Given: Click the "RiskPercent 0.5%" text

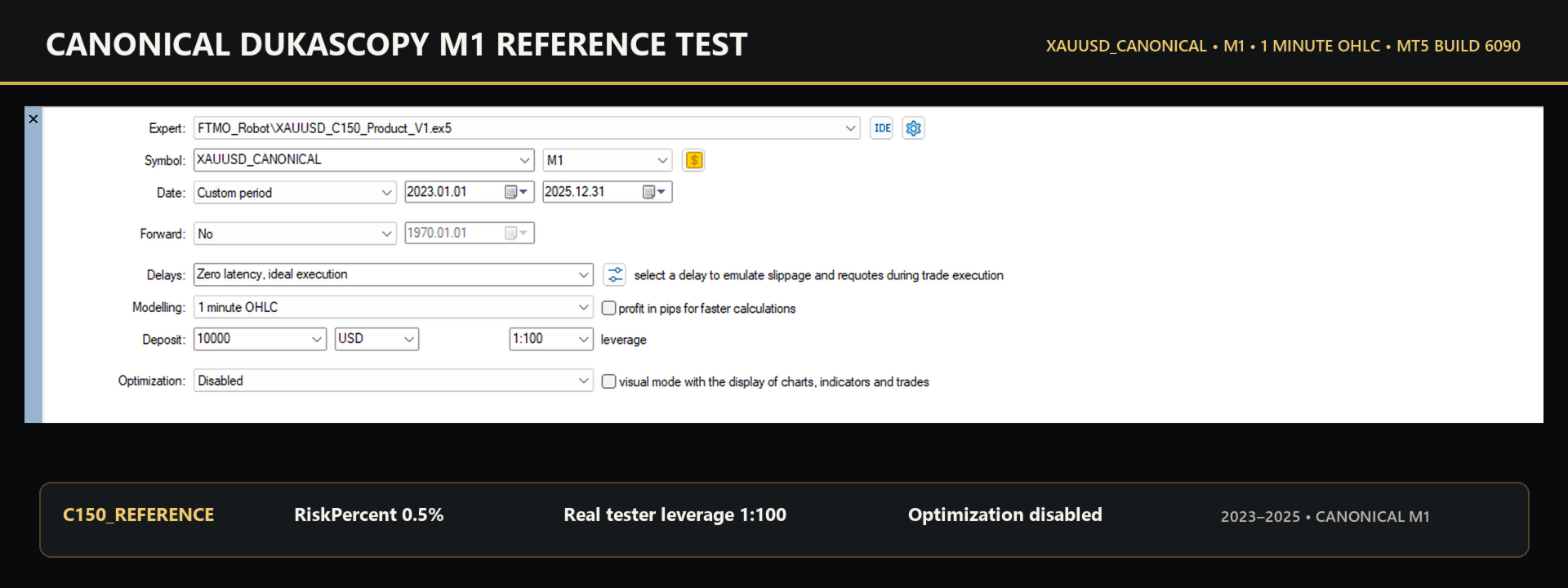Looking at the screenshot, I should point(369,514).
